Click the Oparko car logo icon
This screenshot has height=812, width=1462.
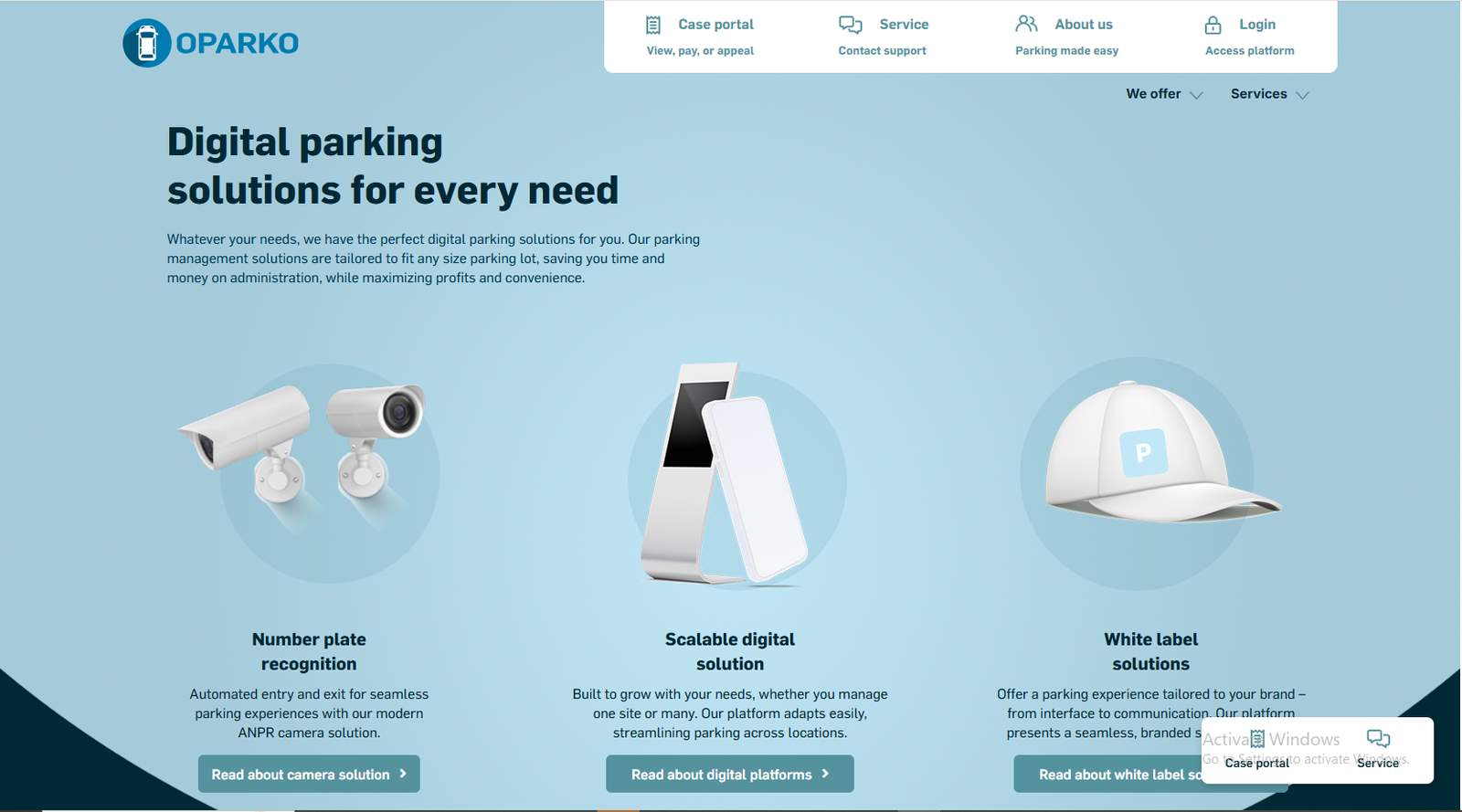(147, 43)
